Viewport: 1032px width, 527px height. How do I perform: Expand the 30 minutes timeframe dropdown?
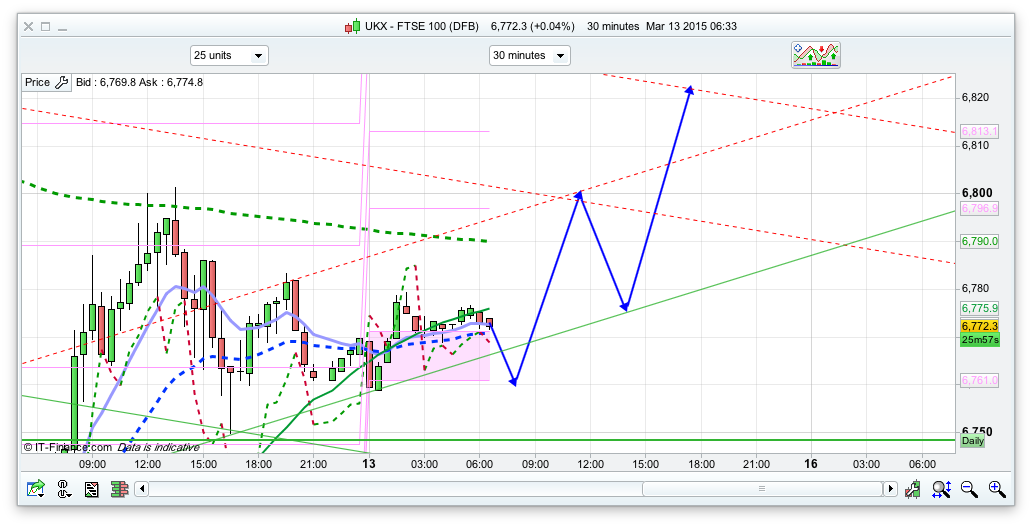pyautogui.click(x=529, y=55)
